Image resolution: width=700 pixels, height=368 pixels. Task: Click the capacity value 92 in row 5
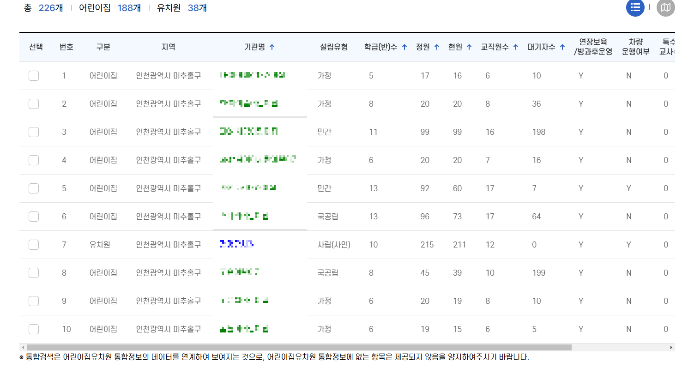(x=425, y=188)
